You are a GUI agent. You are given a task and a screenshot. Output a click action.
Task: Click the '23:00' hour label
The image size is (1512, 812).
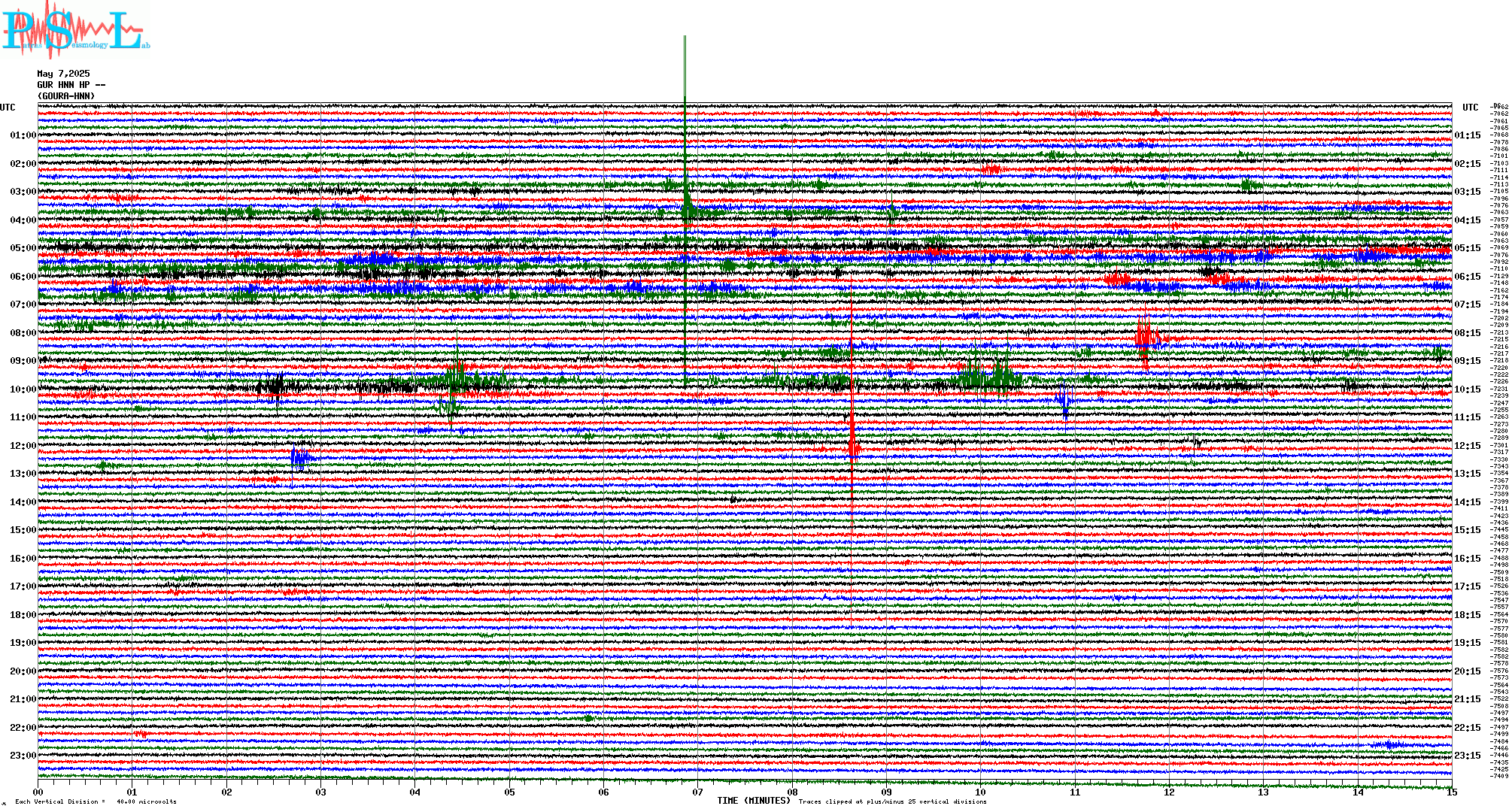23,756
